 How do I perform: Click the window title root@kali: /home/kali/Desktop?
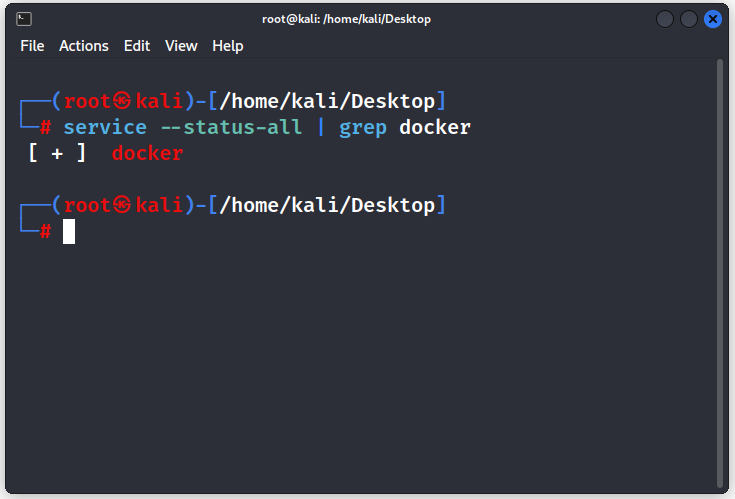click(346, 19)
